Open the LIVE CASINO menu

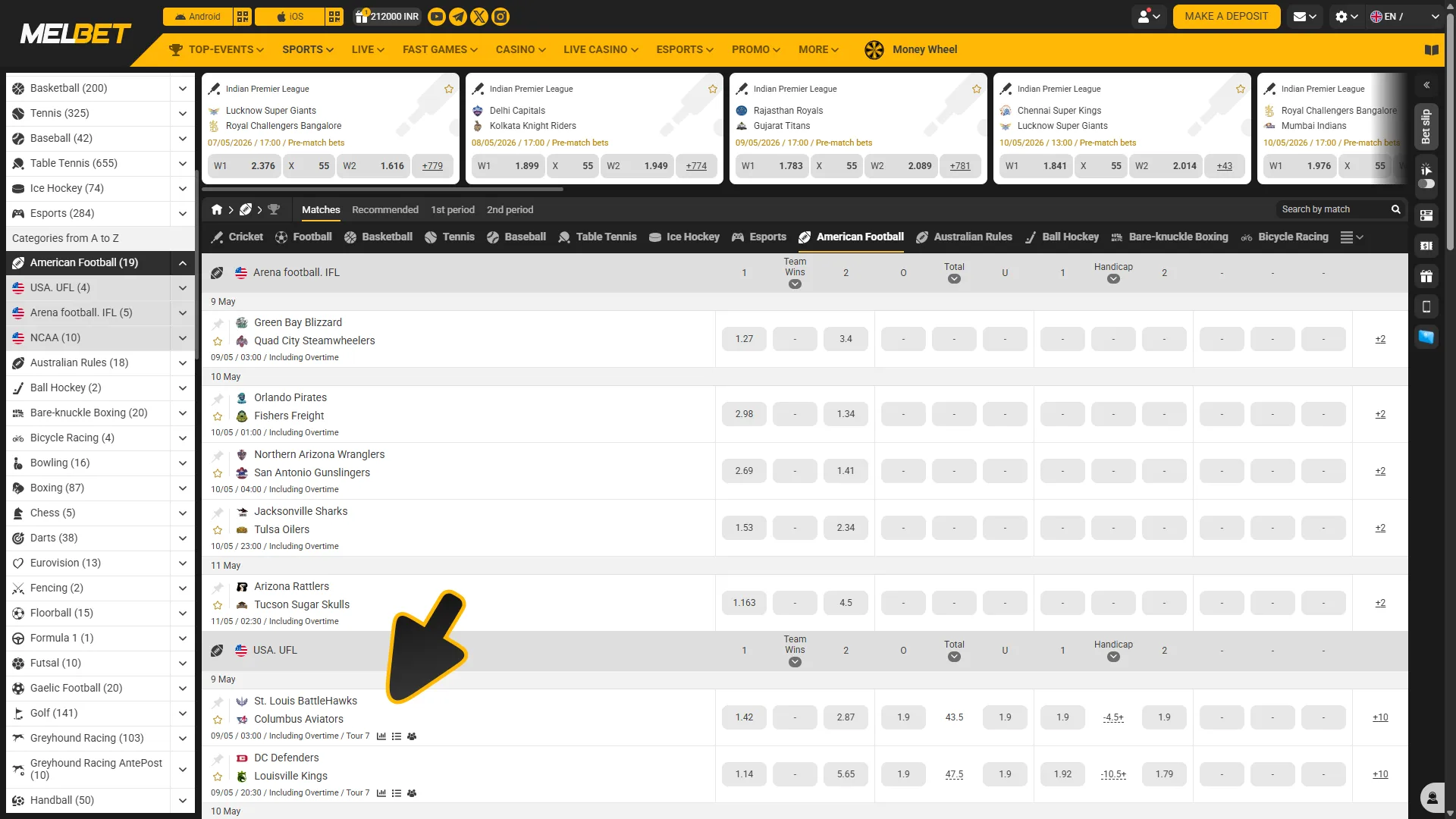(601, 50)
